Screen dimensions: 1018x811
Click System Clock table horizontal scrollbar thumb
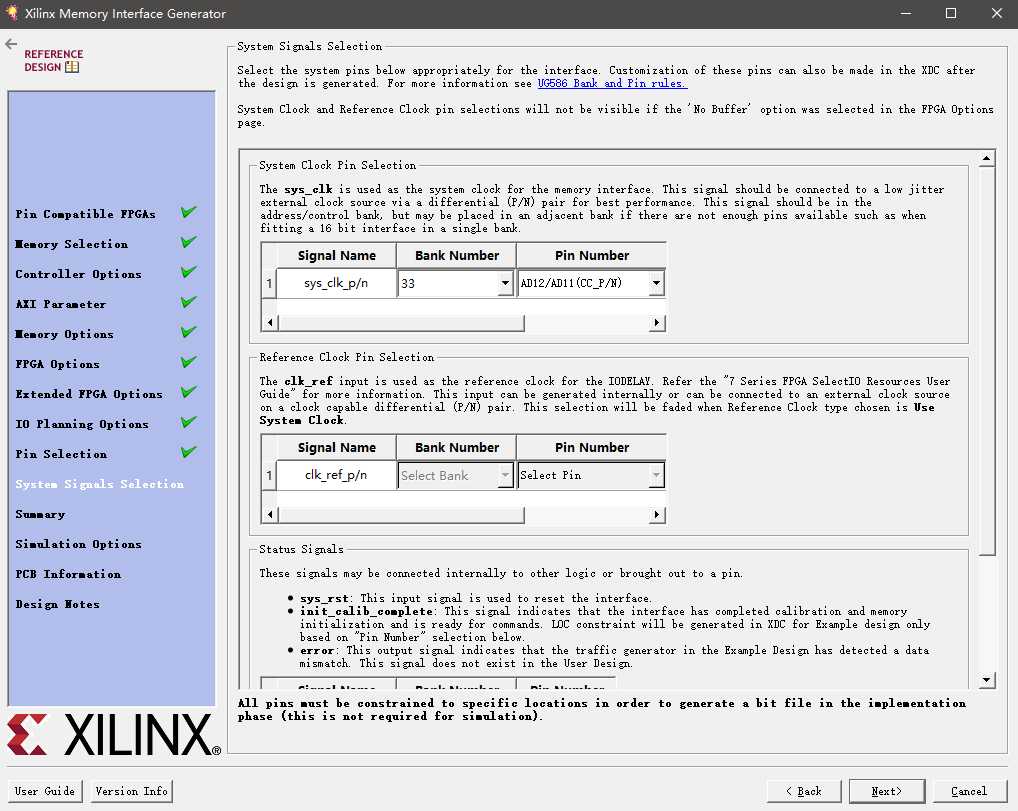[401, 322]
